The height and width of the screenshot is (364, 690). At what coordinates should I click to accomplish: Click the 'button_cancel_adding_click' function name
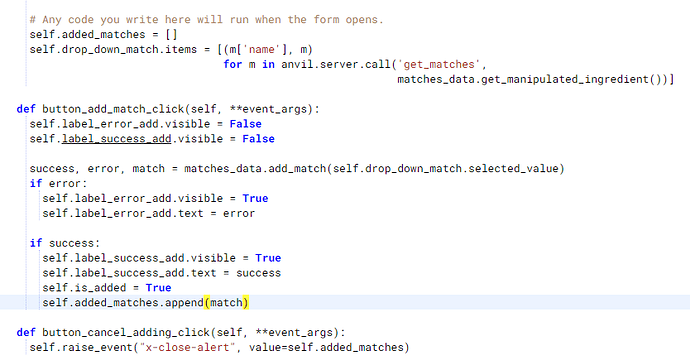[x=126, y=333]
